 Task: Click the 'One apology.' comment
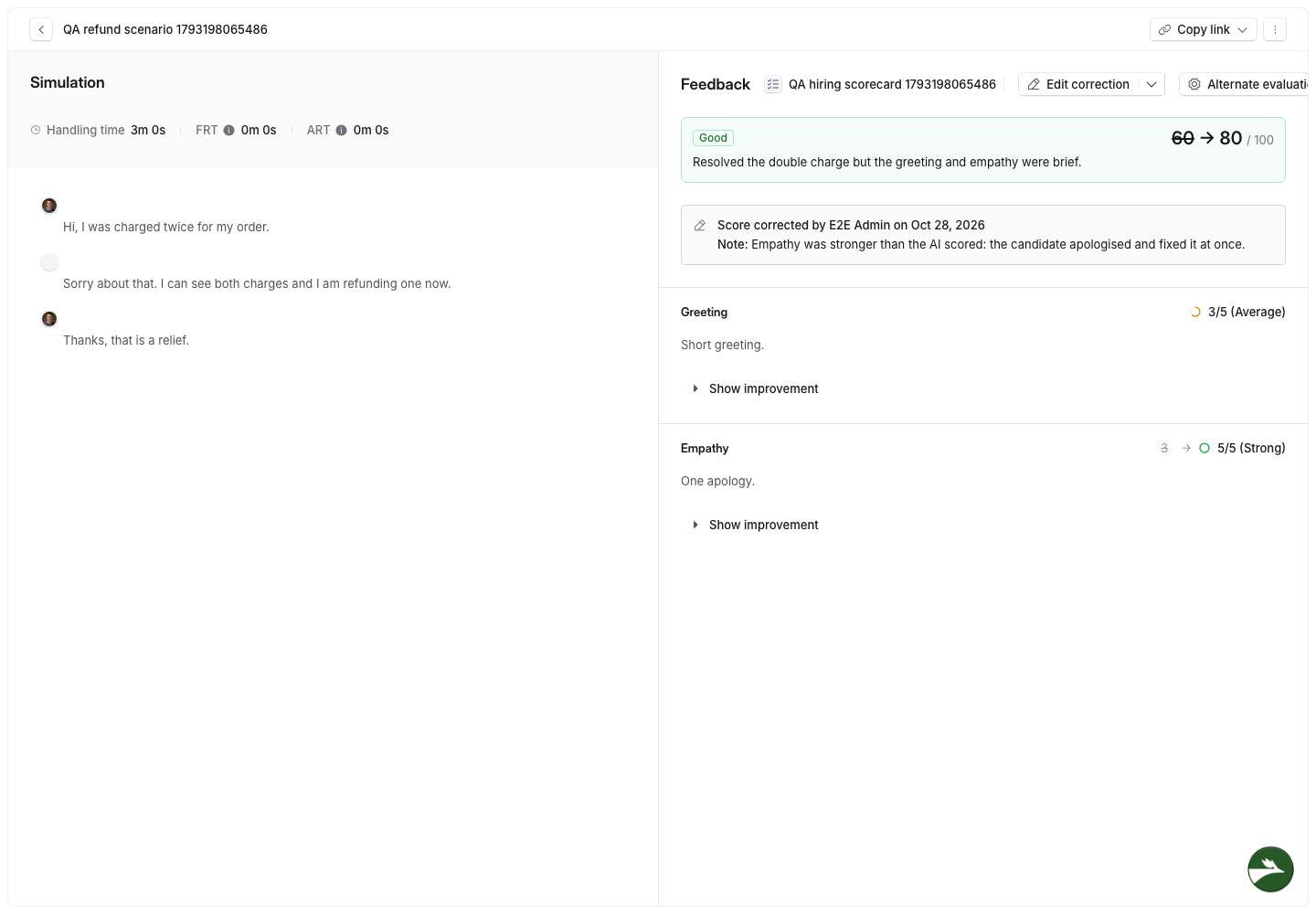click(717, 481)
